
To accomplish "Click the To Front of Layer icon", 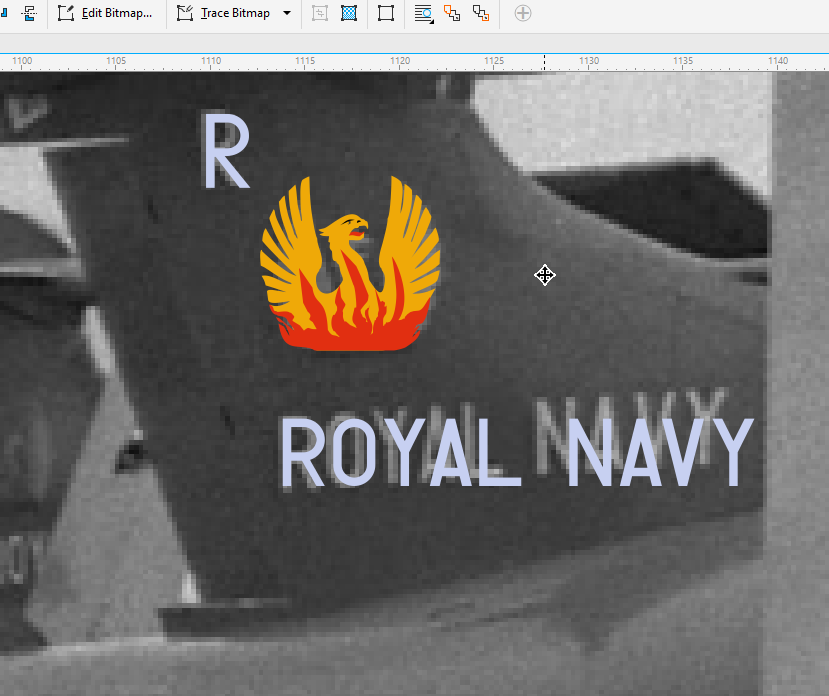I will (452, 13).
